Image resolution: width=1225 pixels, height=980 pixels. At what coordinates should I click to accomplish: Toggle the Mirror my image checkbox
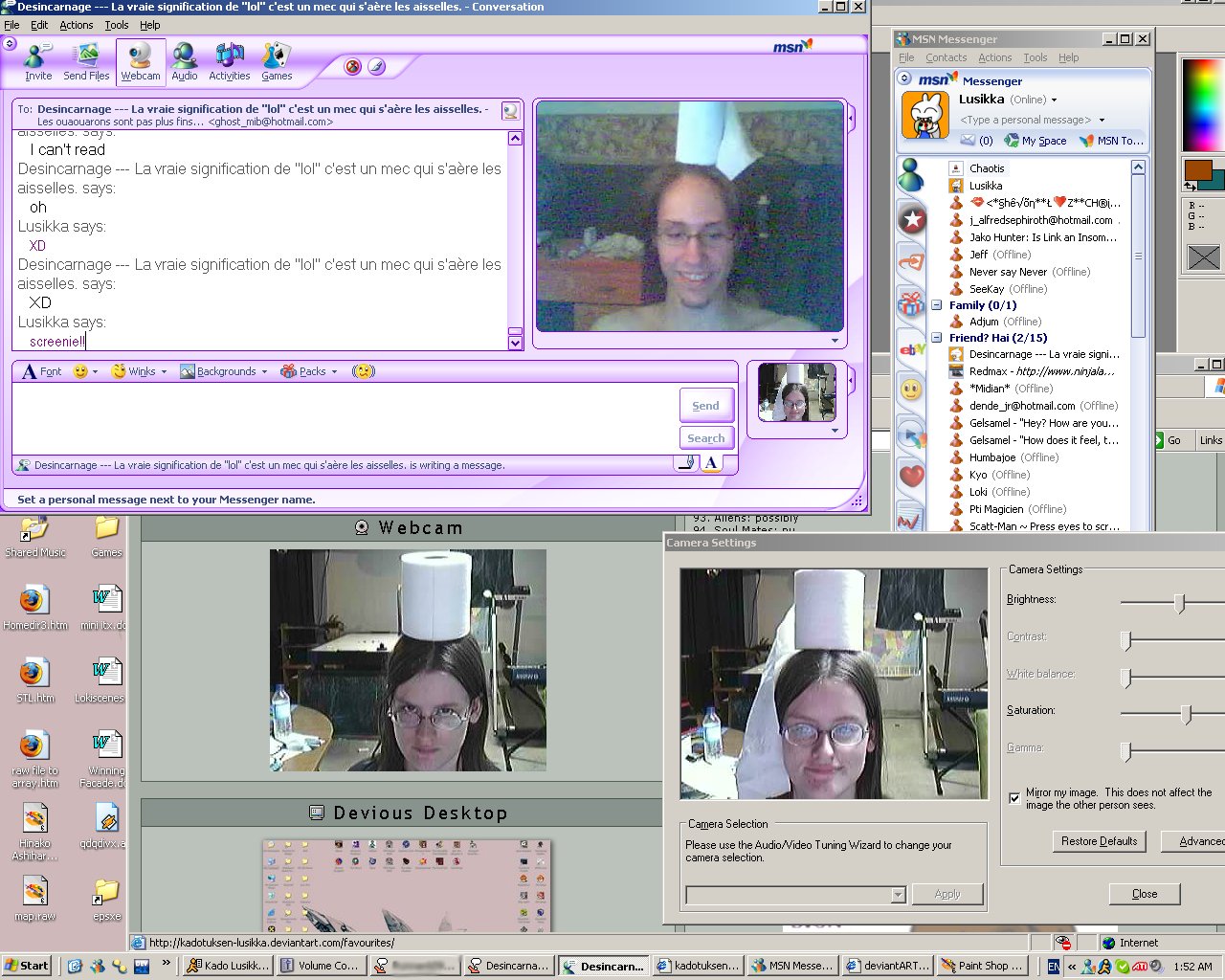1014,798
